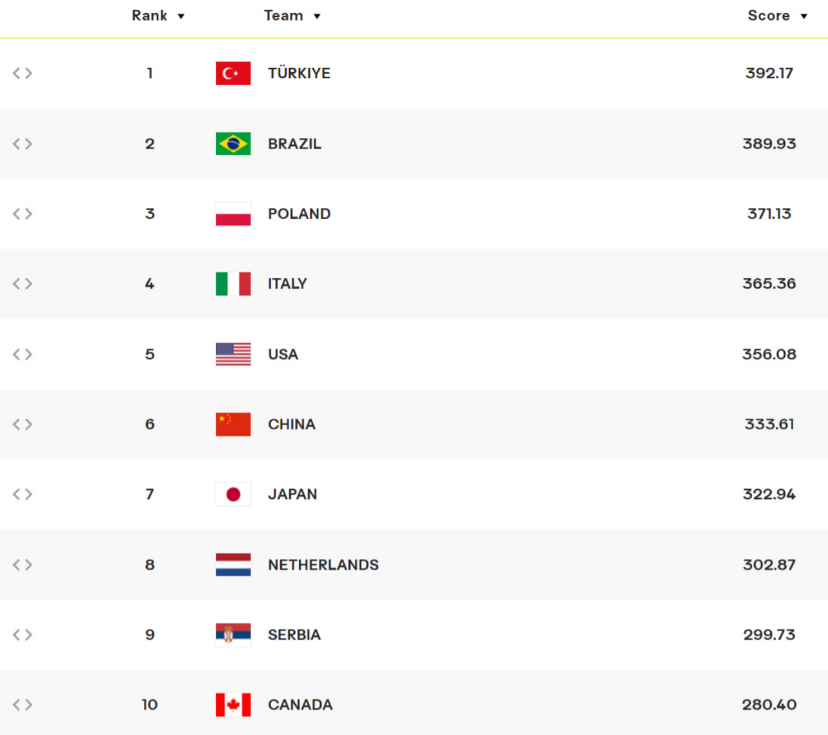The height and width of the screenshot is (735, 828).
Task: Click the Türkiye flag icon
Action: click(233, 73)
